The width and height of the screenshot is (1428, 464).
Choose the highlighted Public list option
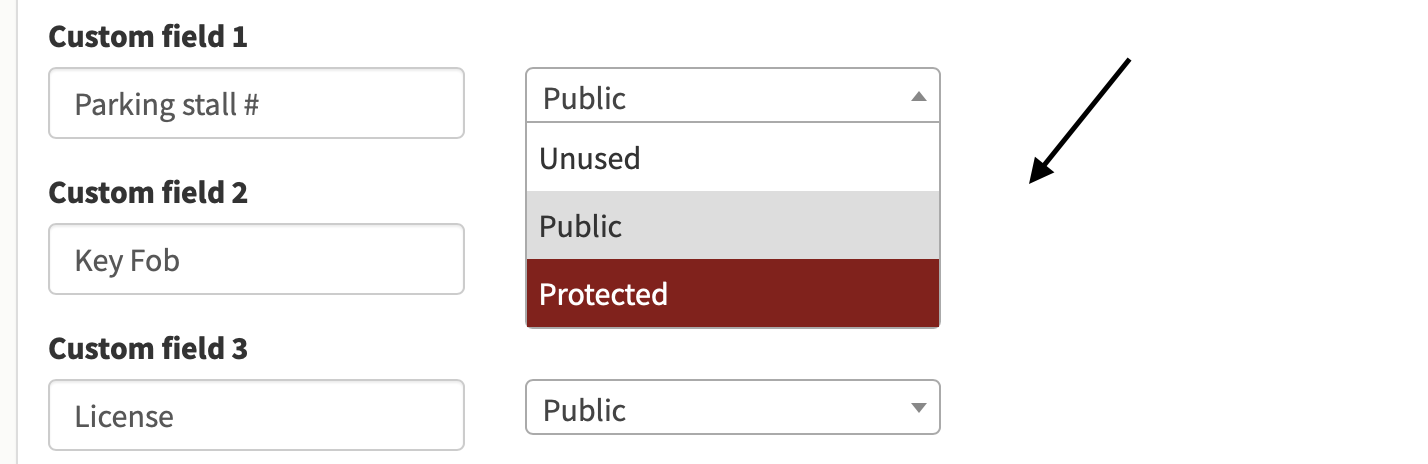(733, 225)
